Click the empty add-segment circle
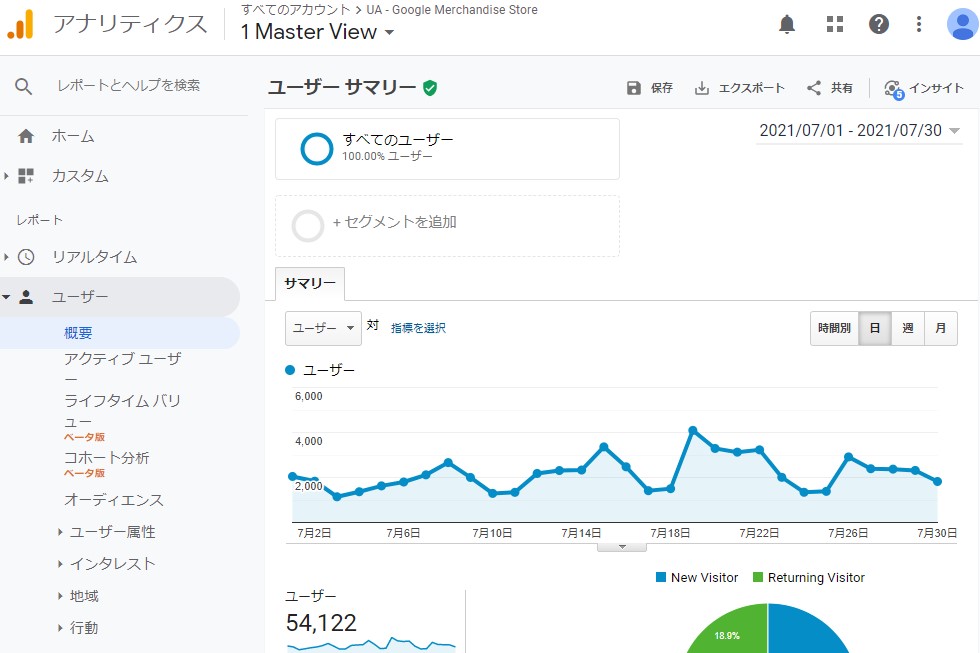 click(308, 226)
